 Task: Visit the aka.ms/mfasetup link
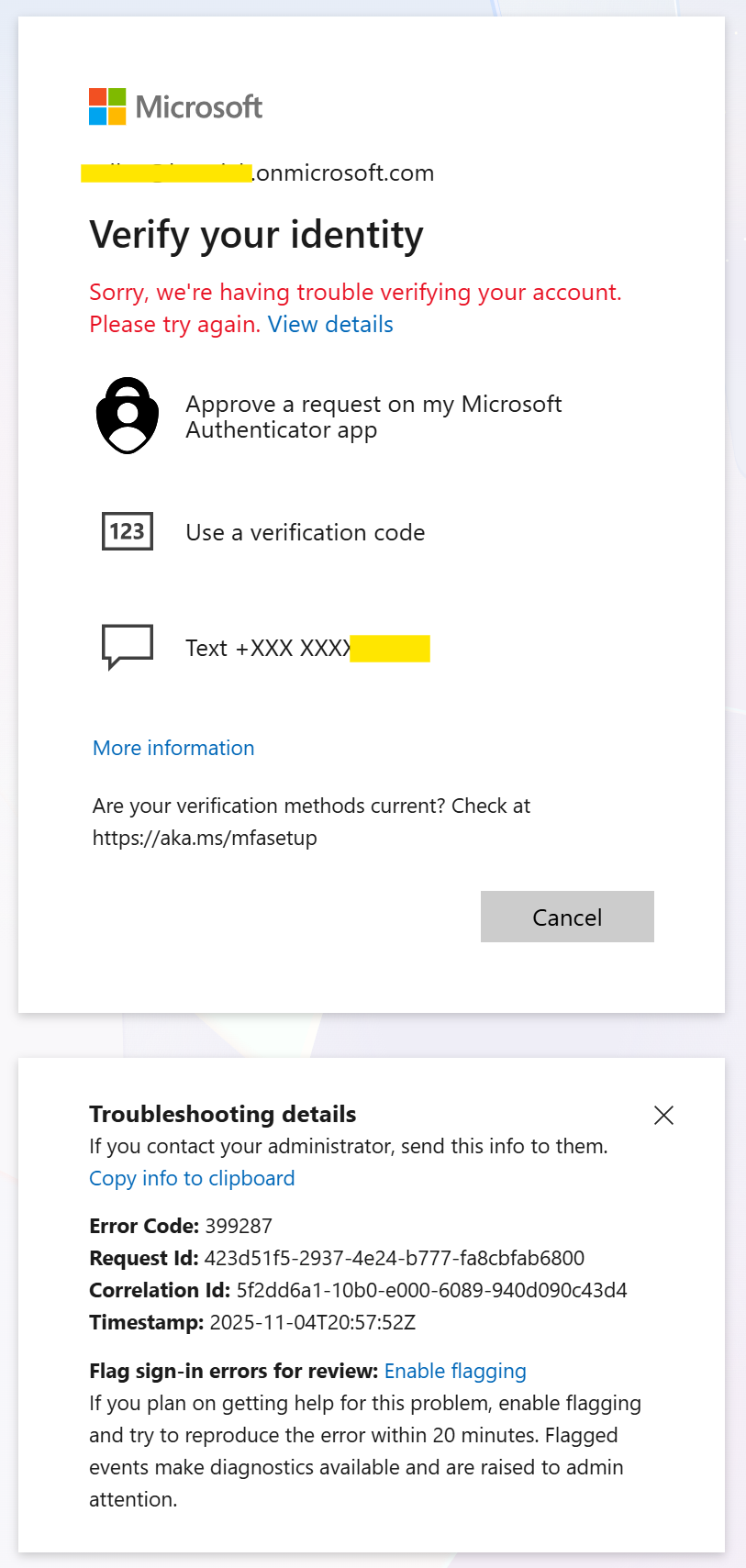[204, 837]
